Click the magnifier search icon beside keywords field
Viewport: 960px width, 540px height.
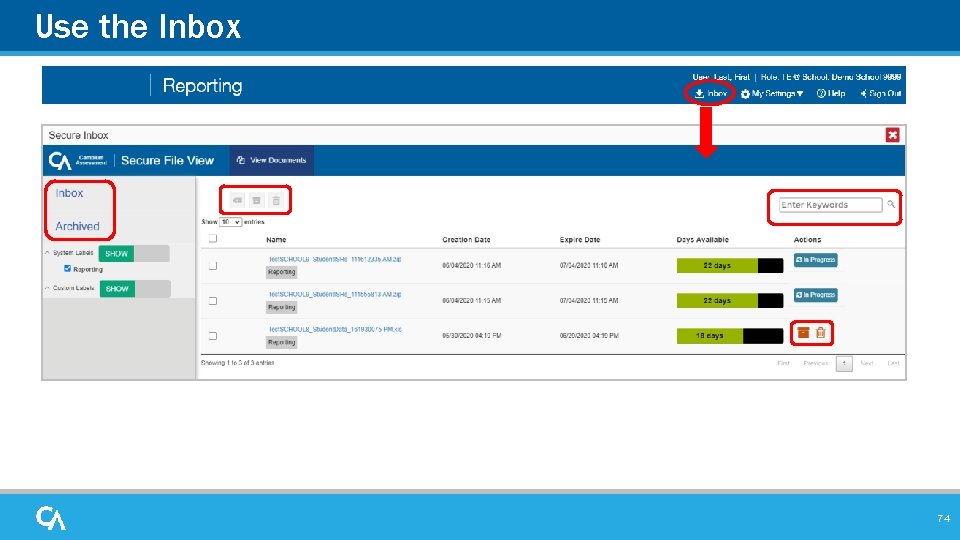click(x=891, y=204)
